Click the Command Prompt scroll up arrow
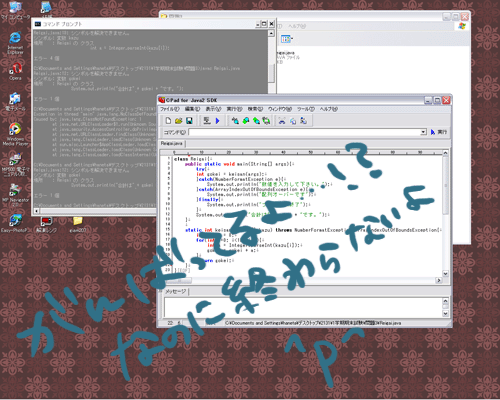This screenshot has height=400, width=500. (x=271, y=33)
